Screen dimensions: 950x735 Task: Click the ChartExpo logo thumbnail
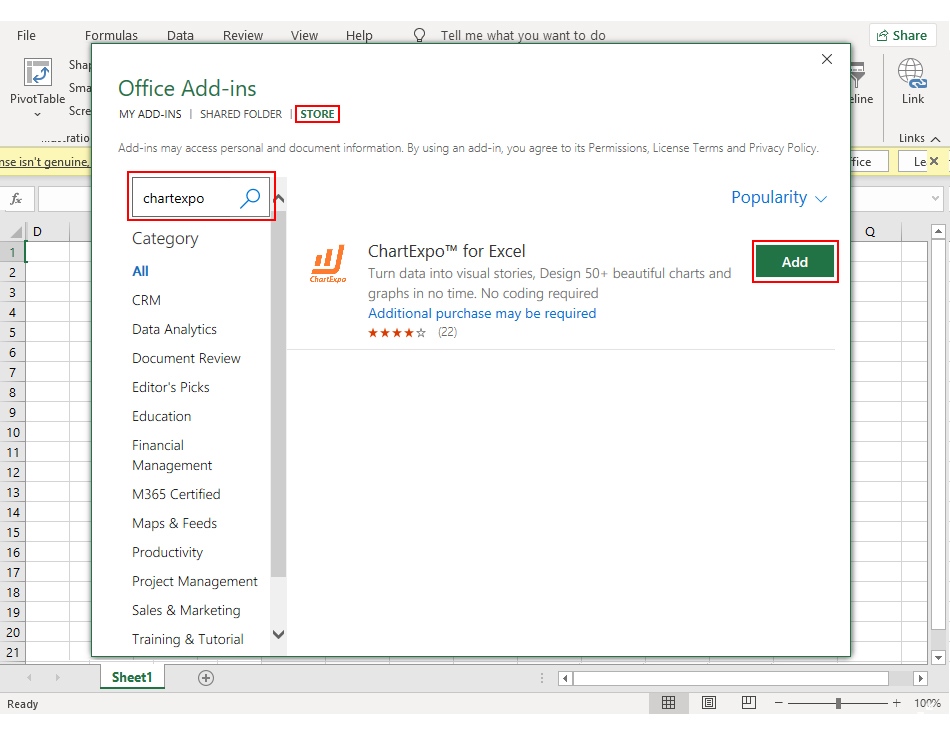coord(328,264)
